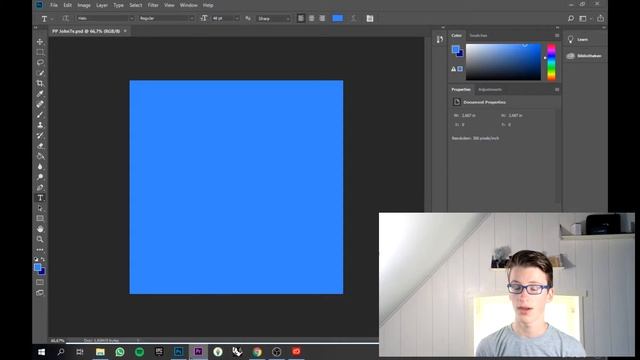Open the Color panel flyout menu
The width and height of the screenshot is (640, 360).
557,36
